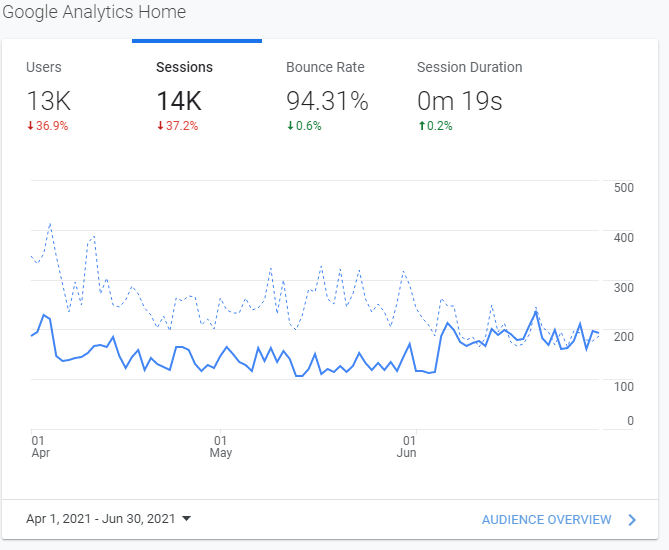This screenshot has height=550, width=669.
Task: Click the 01 May label on chart axis
Action: click(221, 446)
